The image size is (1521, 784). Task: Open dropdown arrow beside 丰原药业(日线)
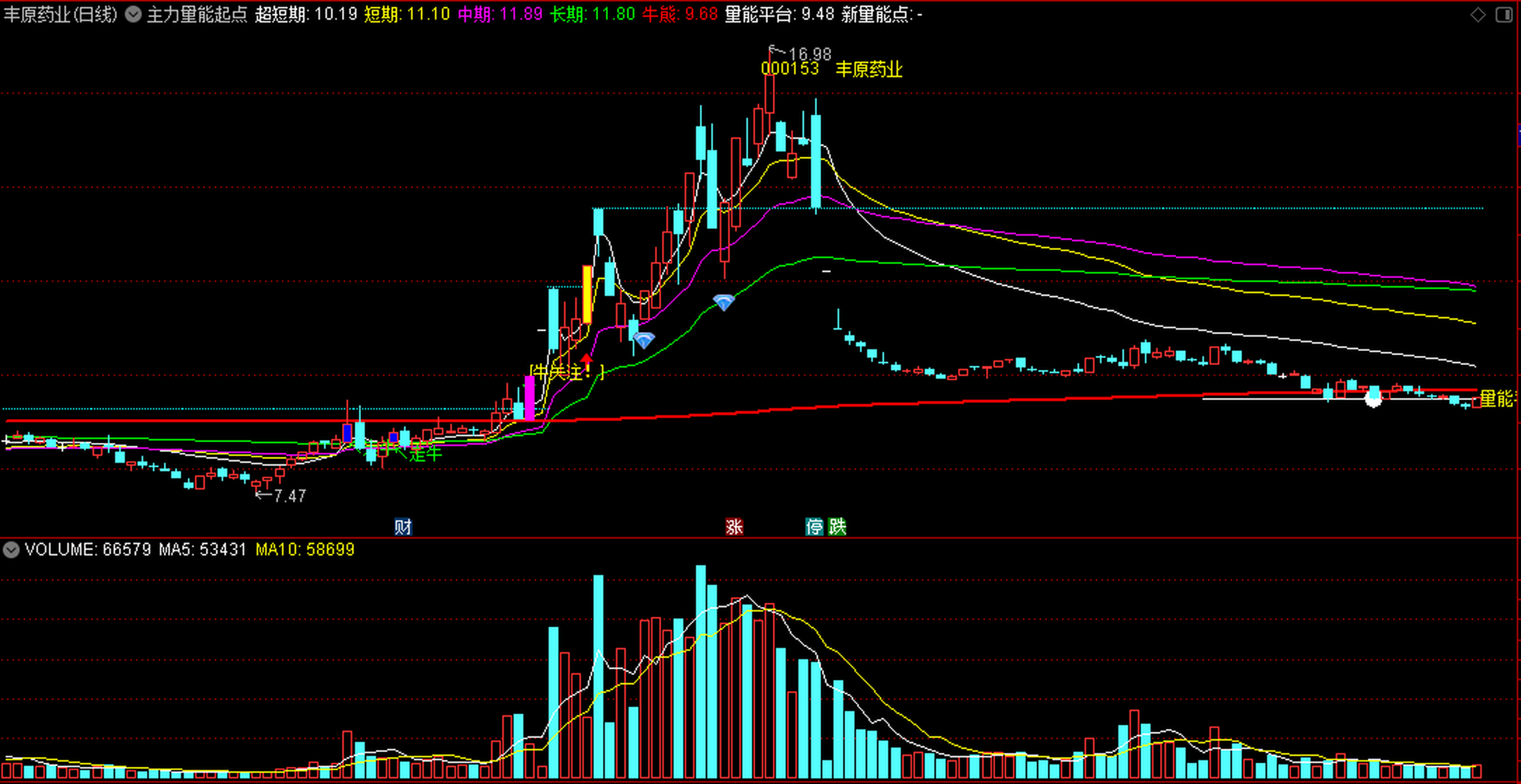pyautogui.click(x=133, y=14)
